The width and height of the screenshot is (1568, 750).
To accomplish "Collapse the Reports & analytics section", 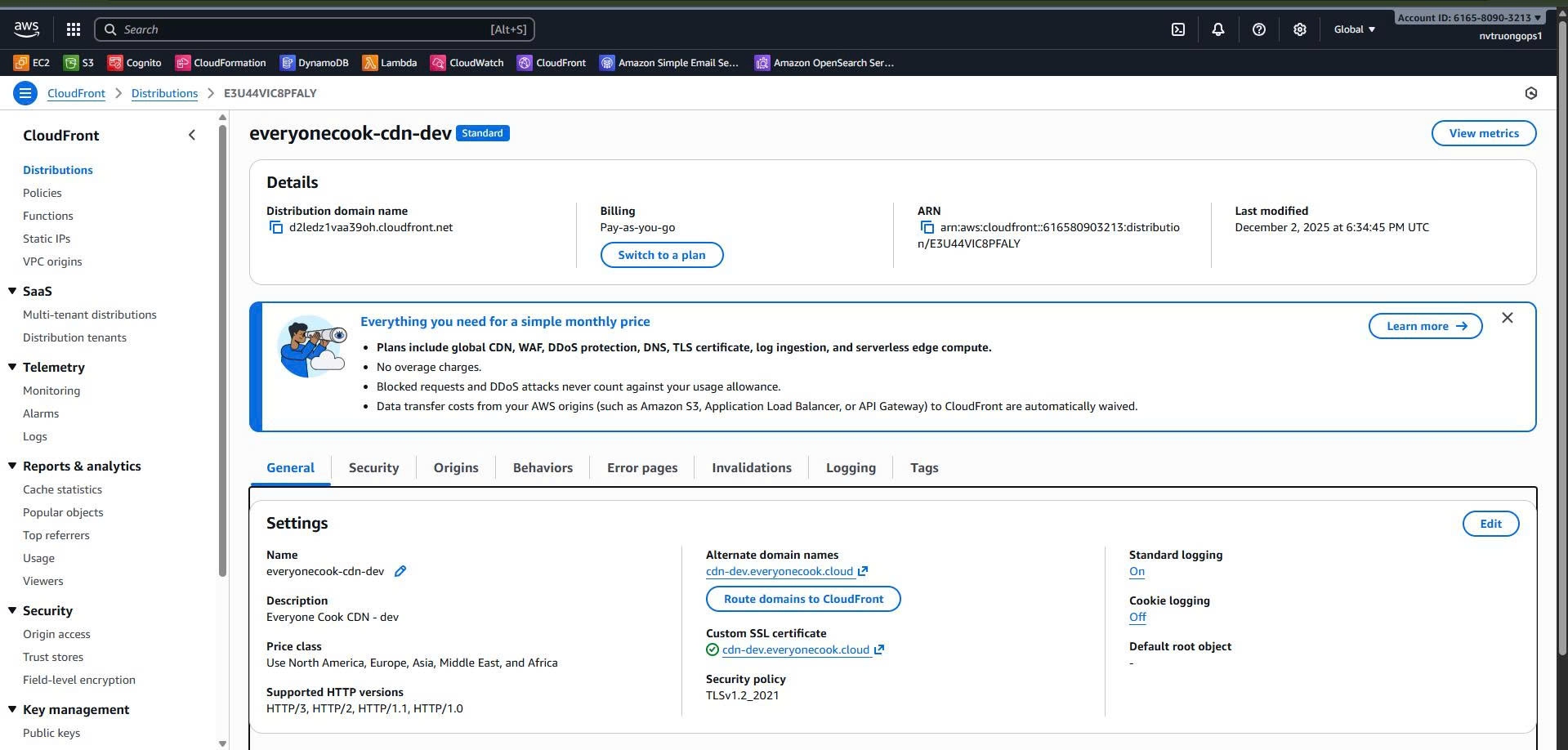I will pos(12,466).
